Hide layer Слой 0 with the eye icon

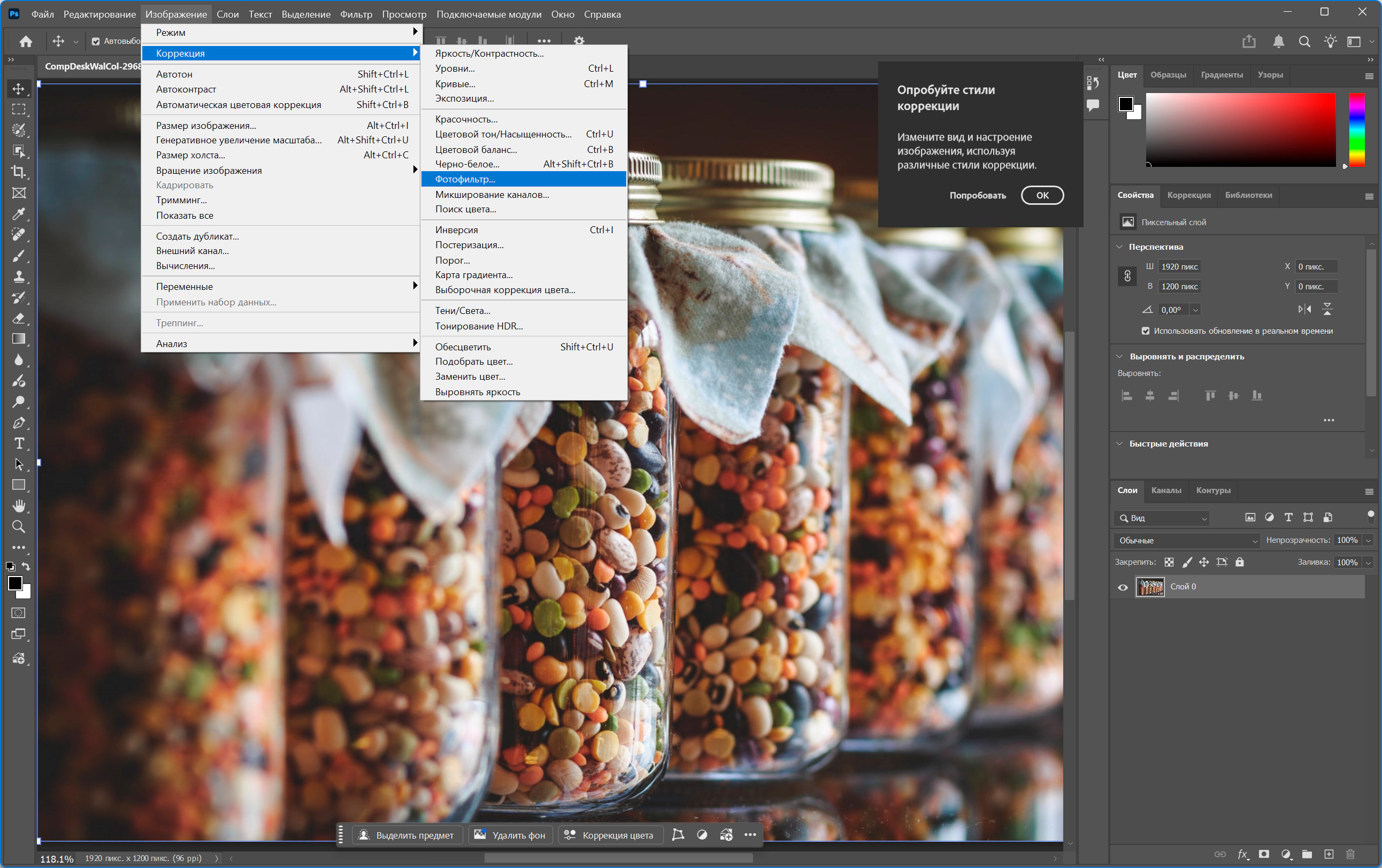[x=1123, y=587]
